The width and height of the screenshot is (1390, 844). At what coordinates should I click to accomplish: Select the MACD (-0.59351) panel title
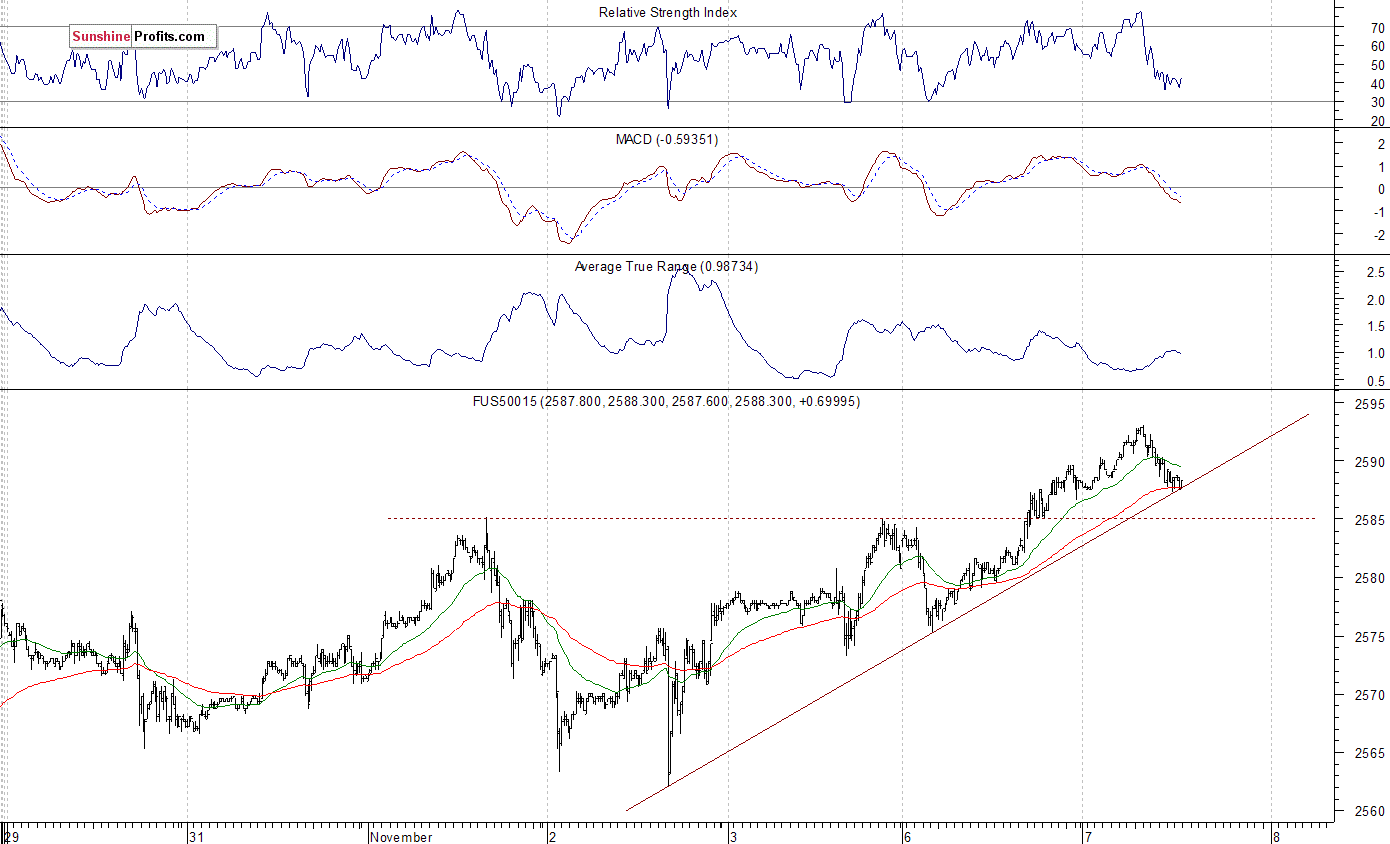667,139
